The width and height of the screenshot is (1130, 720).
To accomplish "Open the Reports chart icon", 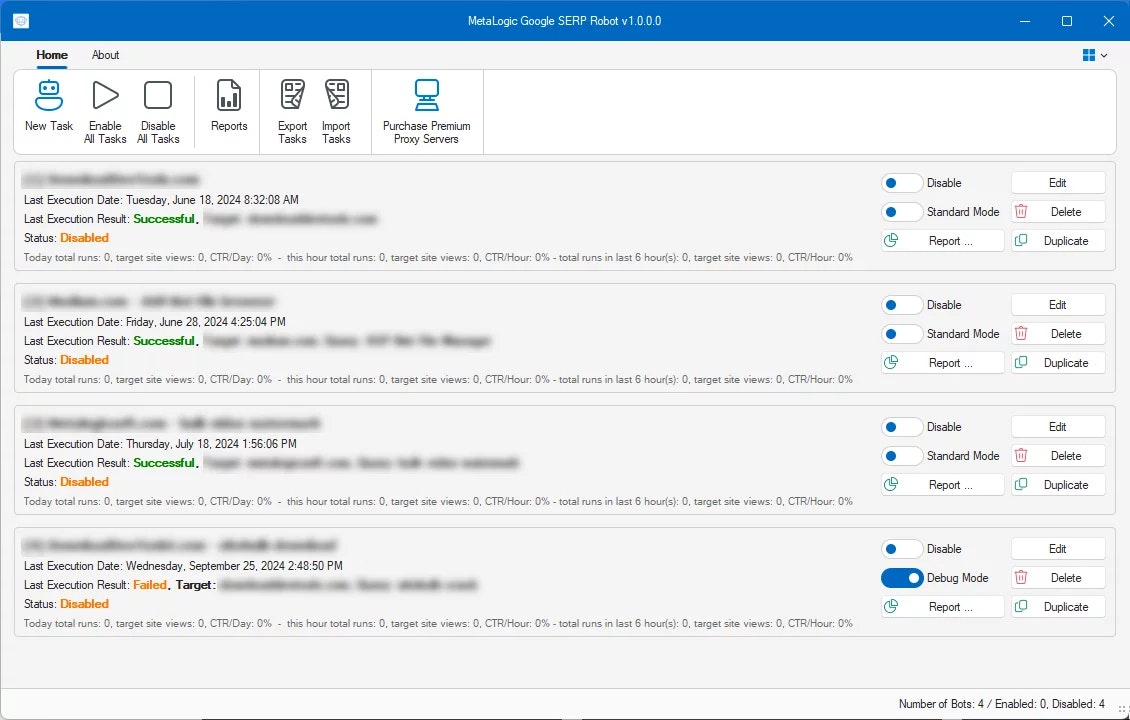I will pyautogui.click(x=229, y=95).
